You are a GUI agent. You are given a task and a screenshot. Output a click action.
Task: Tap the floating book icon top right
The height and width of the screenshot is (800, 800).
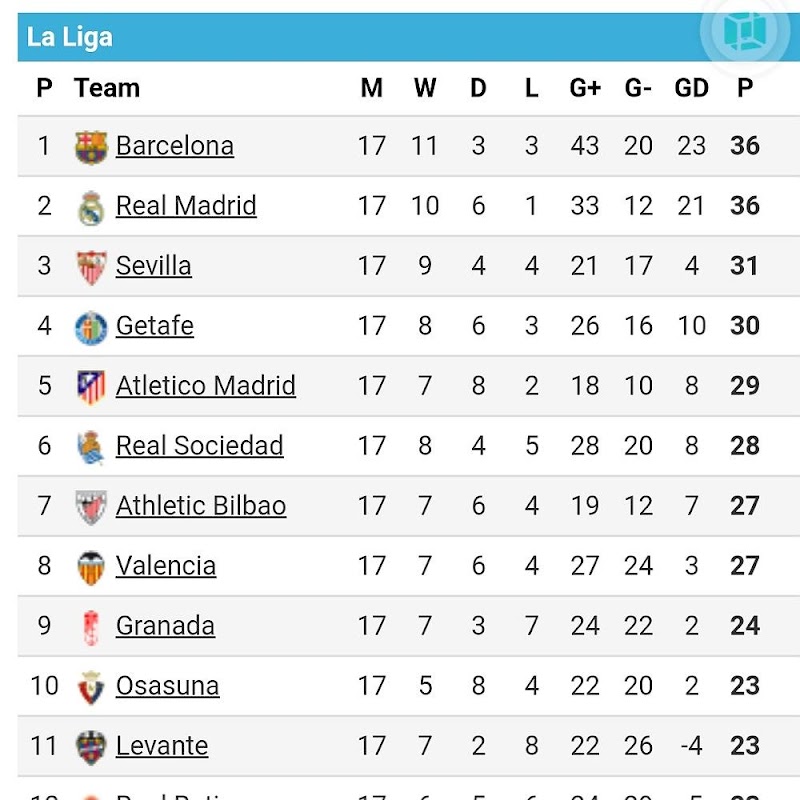[x=745, y=31]
